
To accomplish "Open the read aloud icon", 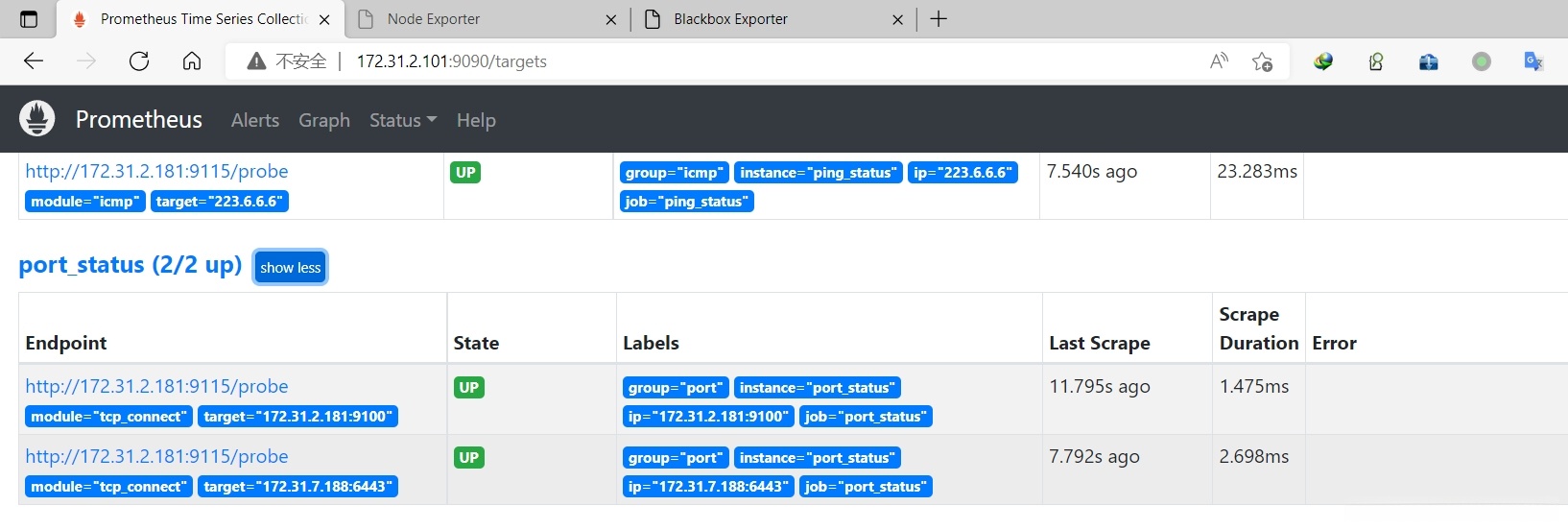I will pyautogui.click(x=1219, y=61).
